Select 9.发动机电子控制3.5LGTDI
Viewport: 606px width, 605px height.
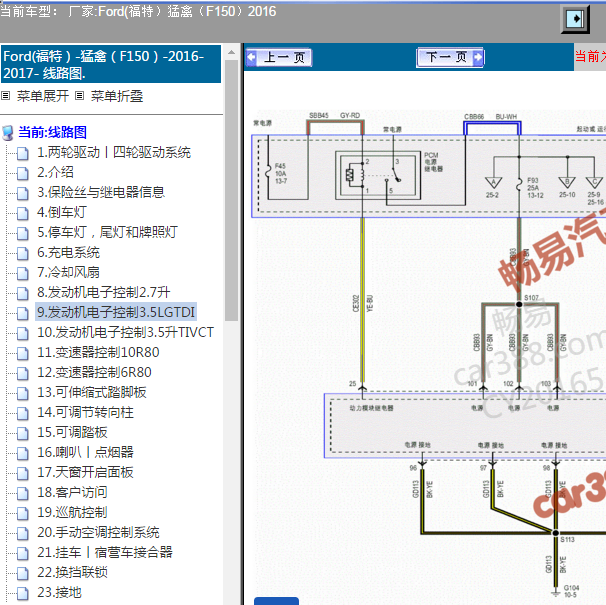[116, 312]
